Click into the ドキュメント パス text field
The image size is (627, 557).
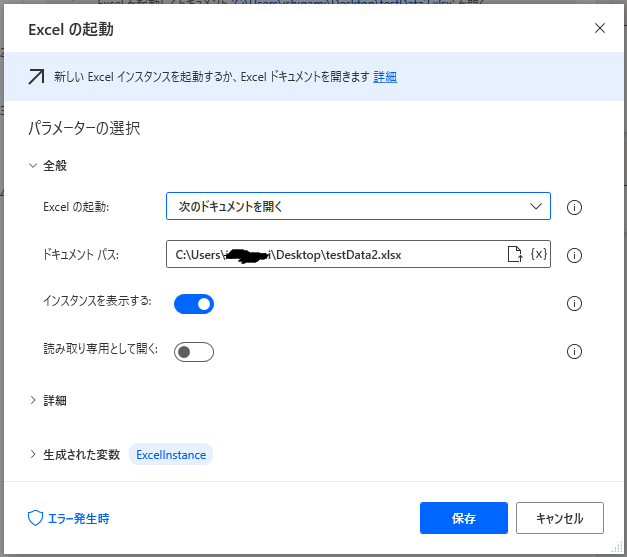[x=330, y=255]
